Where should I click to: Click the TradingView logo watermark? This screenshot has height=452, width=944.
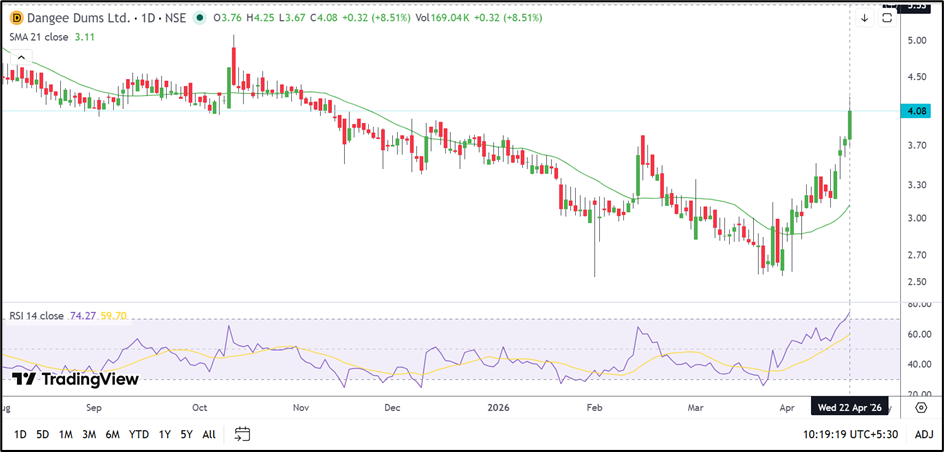[x=75, y=379]
